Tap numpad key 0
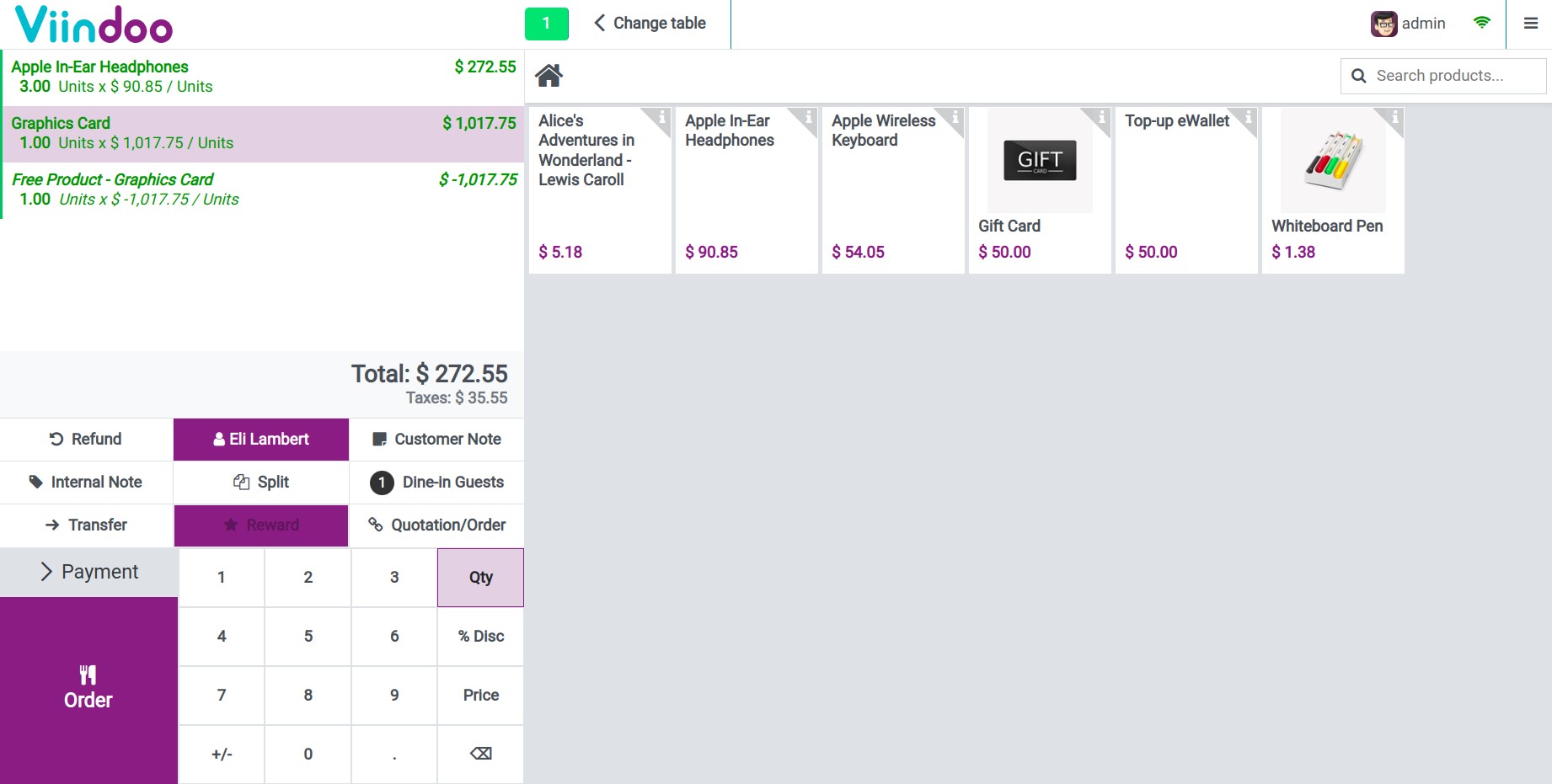The height and width of the screenshot is (784, 1552). (x=308, y=754)
